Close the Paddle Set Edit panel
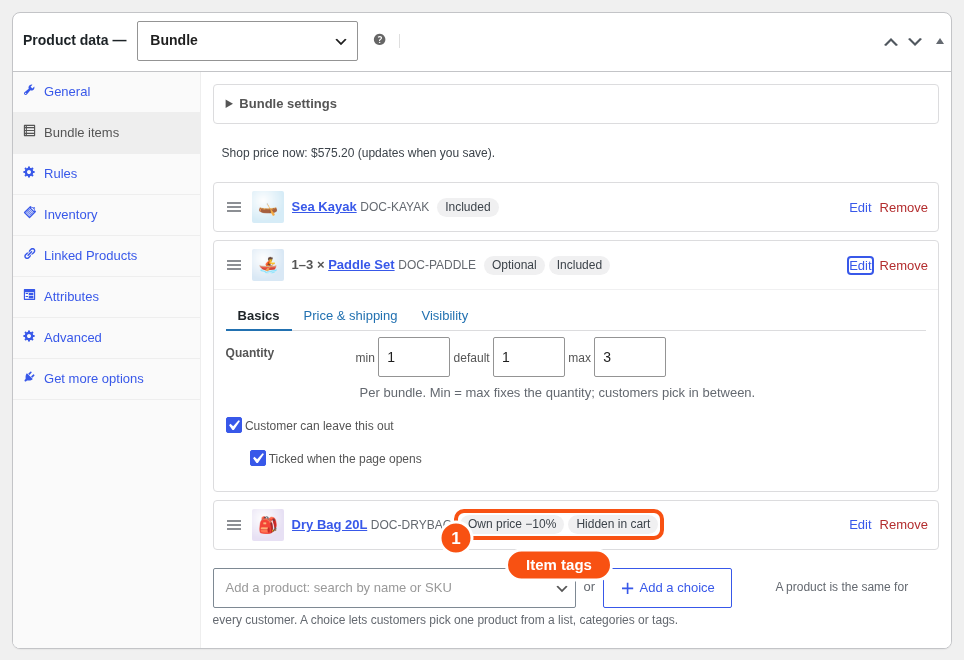This screenshot has height=661, width=964. [x=860, y=266]
